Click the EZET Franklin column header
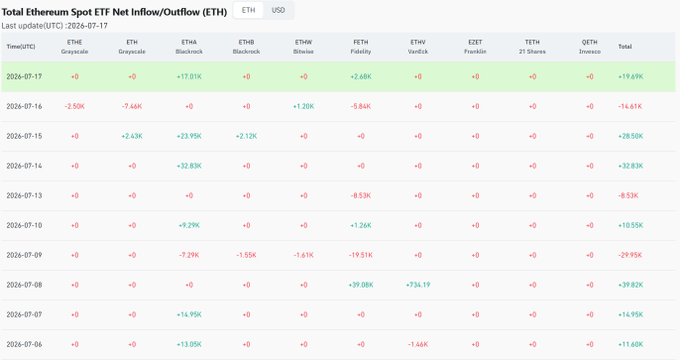Viewport: 680px width, 360px height. (x=475, y=47)
